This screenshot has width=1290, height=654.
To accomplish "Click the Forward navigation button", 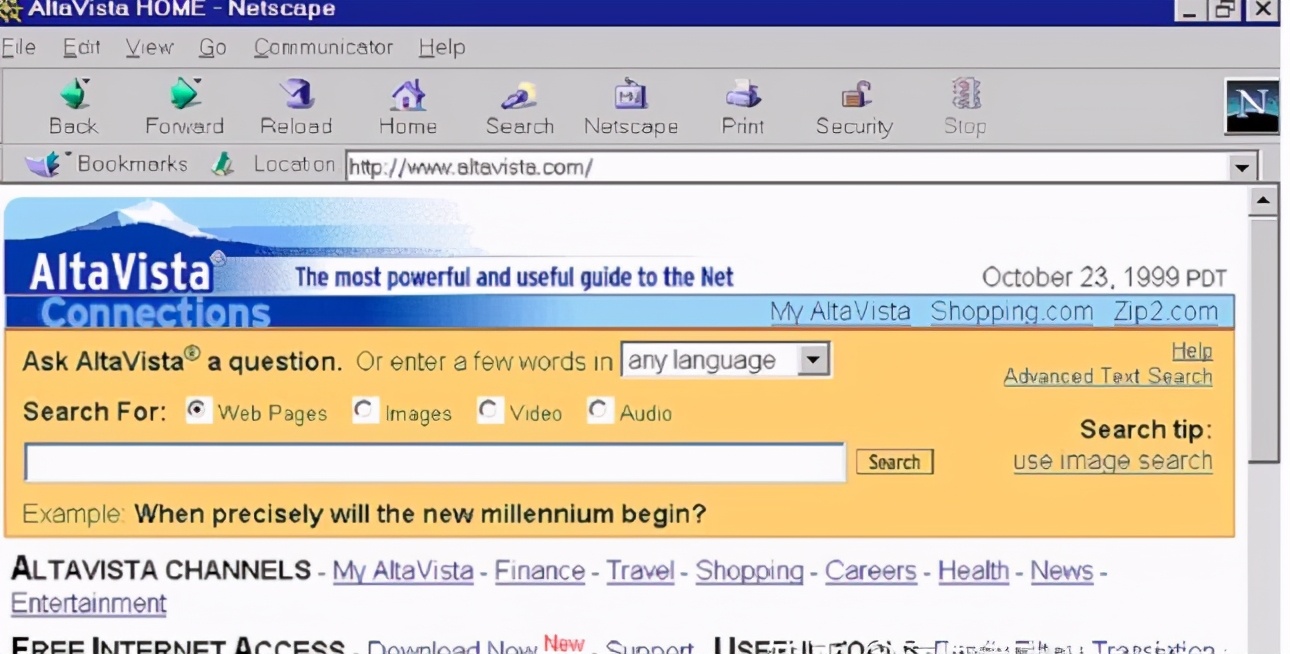I will pyautogui.click(x=184, y=108).
